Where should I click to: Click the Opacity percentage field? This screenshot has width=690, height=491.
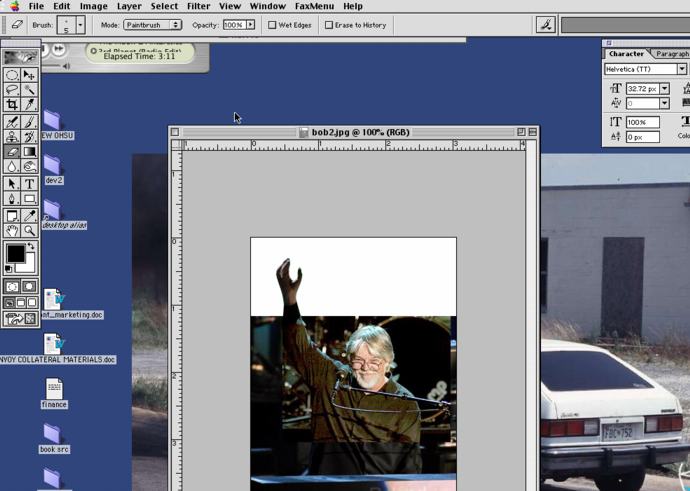click(x=233, y=25)
